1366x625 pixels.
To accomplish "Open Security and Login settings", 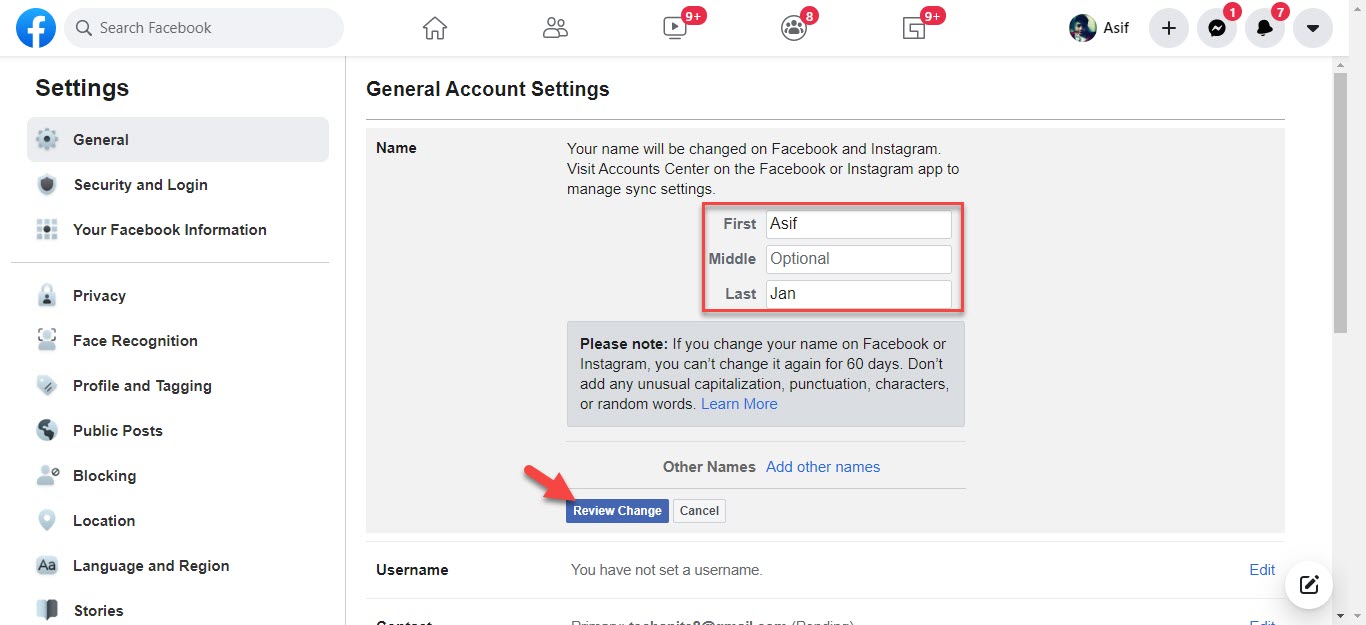I will click(x=140, y=185).
